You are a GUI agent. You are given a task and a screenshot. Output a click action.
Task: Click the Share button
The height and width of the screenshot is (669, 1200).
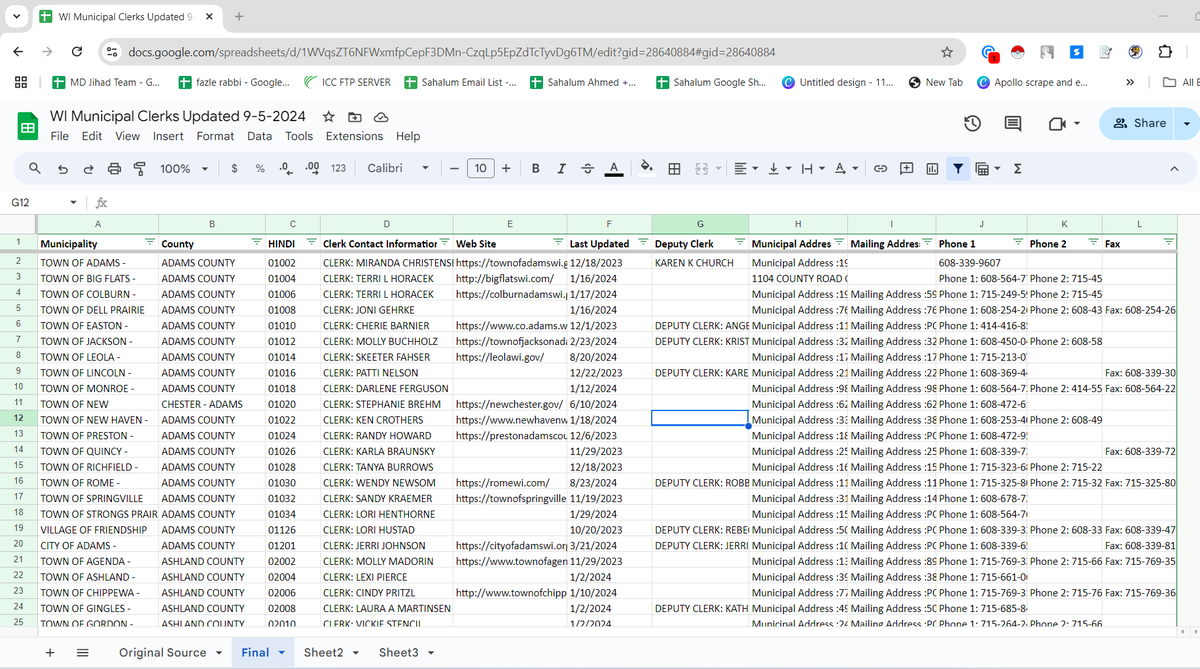1138,123
